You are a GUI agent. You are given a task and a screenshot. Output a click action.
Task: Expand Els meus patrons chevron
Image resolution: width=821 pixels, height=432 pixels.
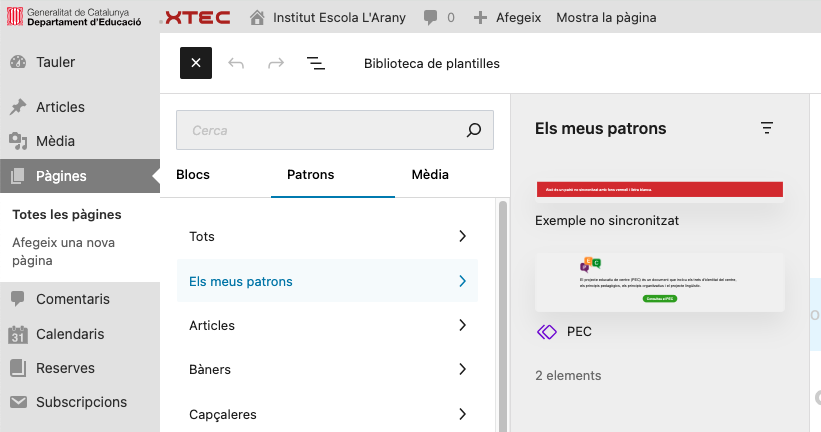[x=462, y=281]
